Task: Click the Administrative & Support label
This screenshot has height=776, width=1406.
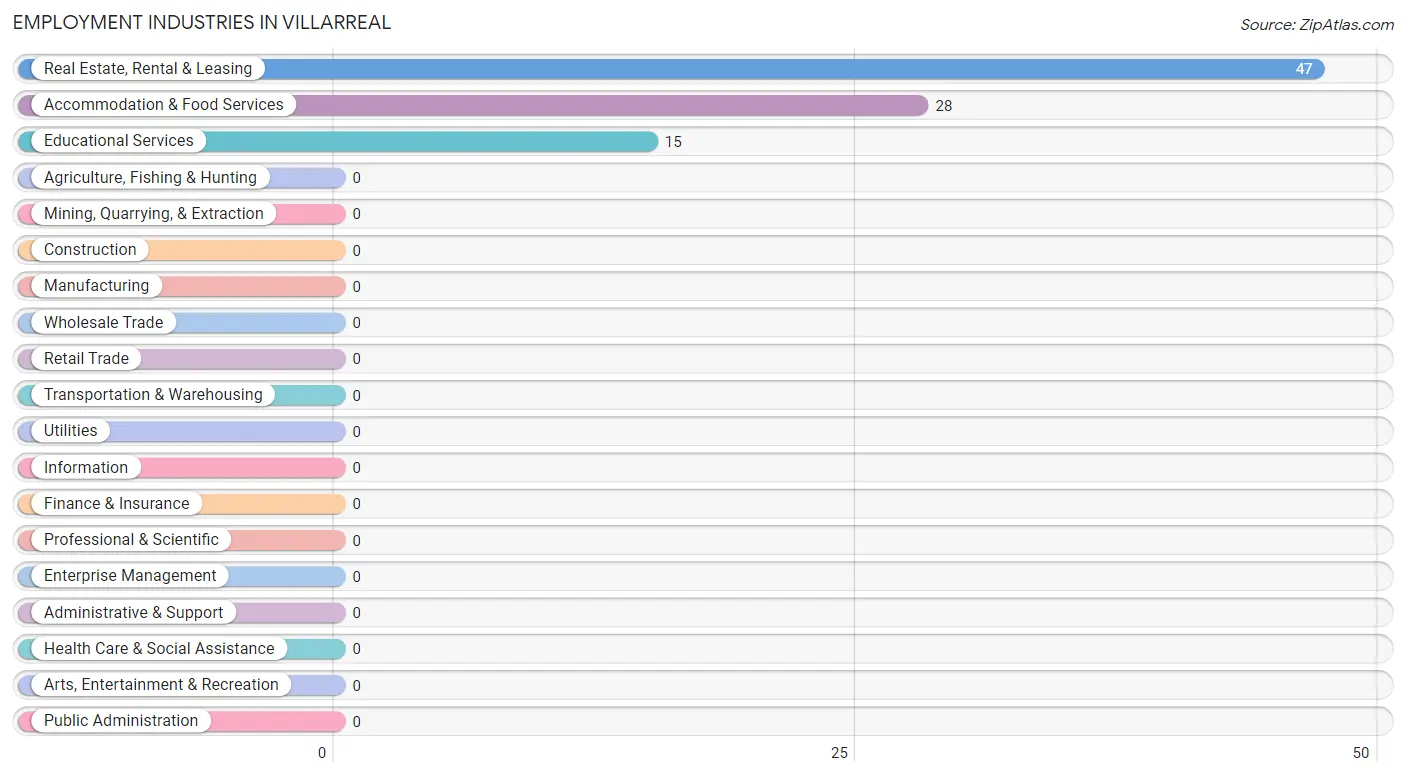Action: pos(134,613)
